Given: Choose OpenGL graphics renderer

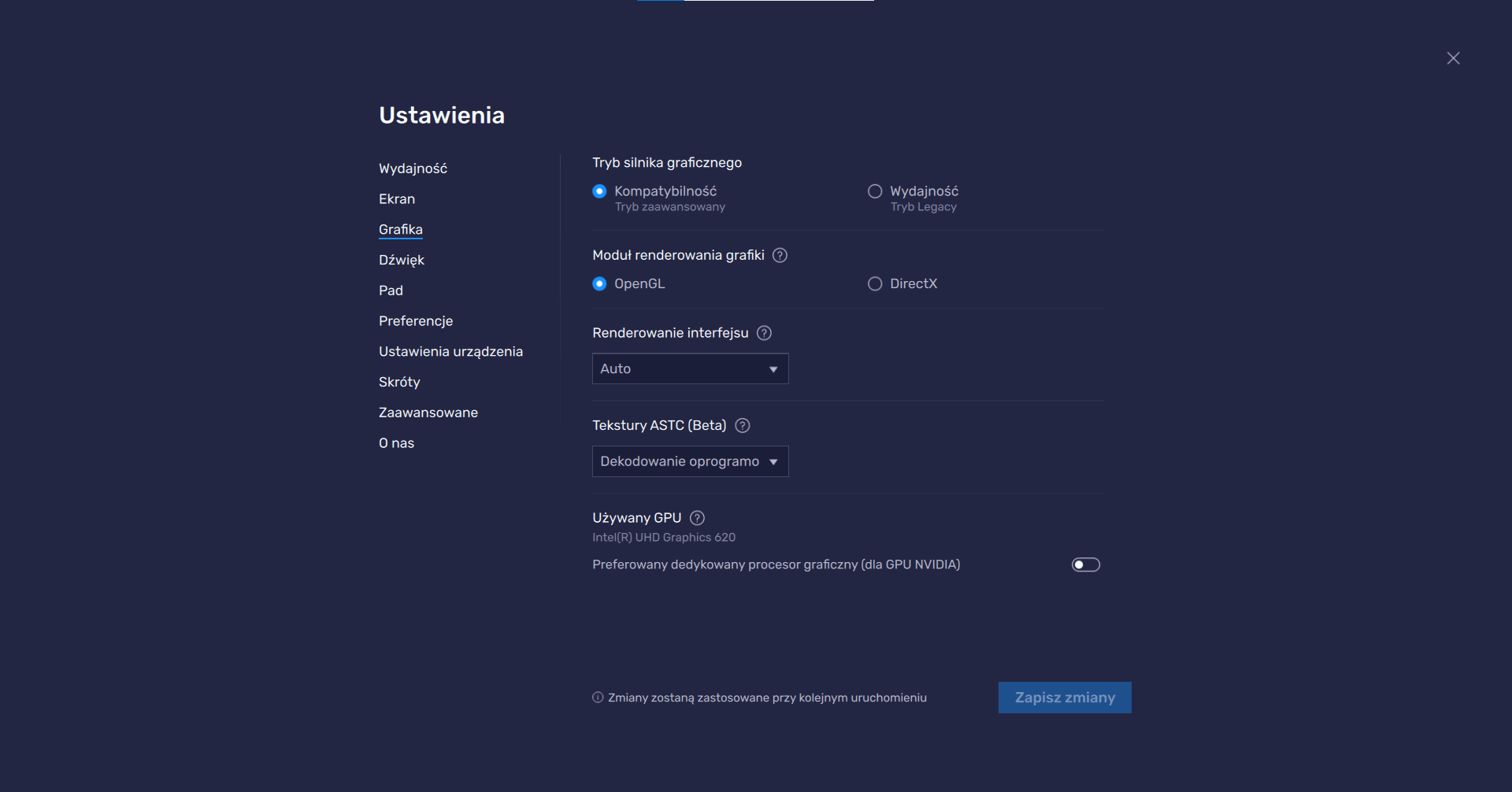Looking at the screenshot, I should pos(599,283).
